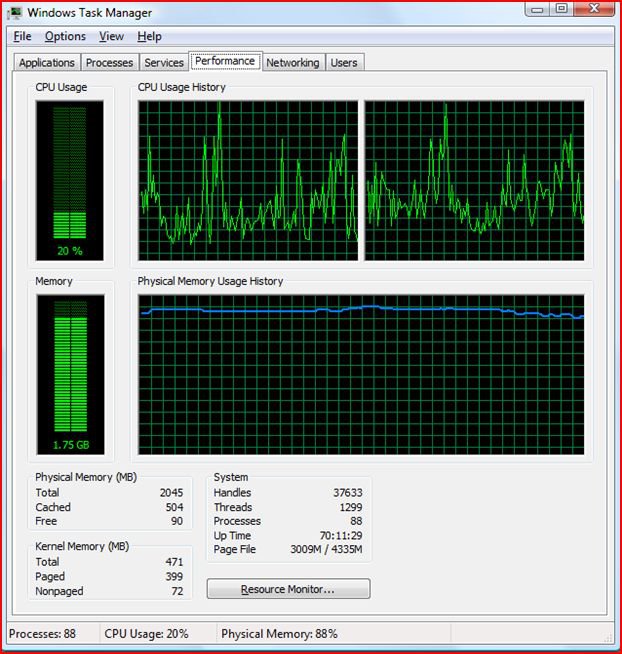Click Physical Memory Free value 90
This screenshot has width=622, height=654.
177,521
